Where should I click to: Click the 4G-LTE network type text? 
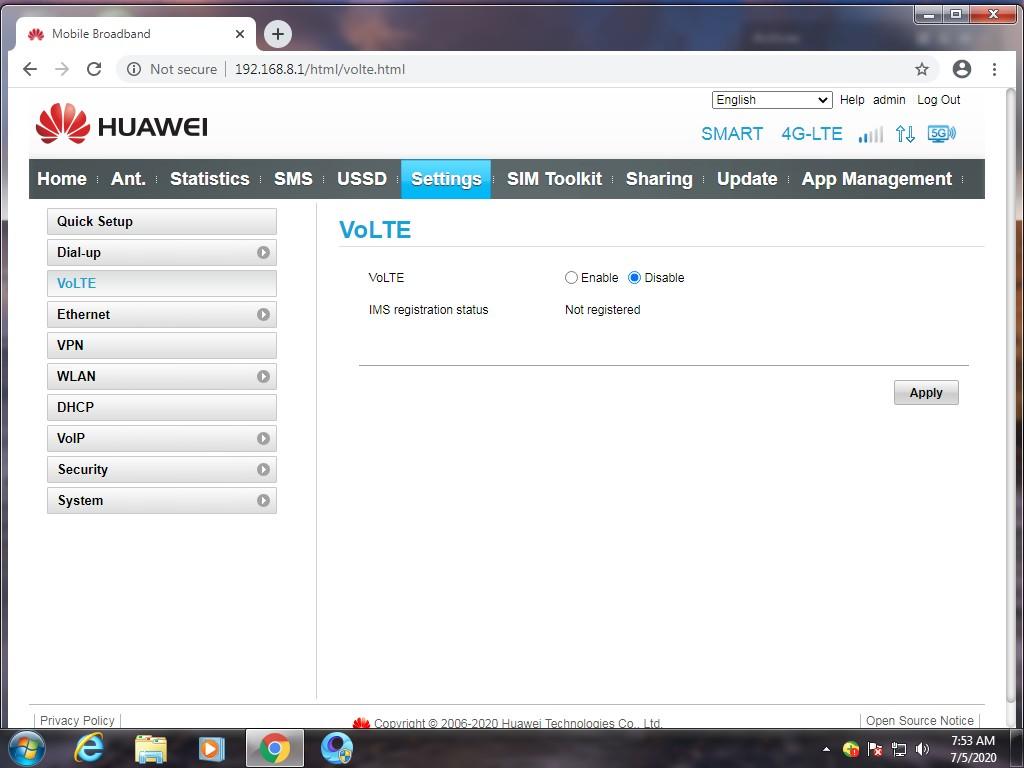click(812, 134)
